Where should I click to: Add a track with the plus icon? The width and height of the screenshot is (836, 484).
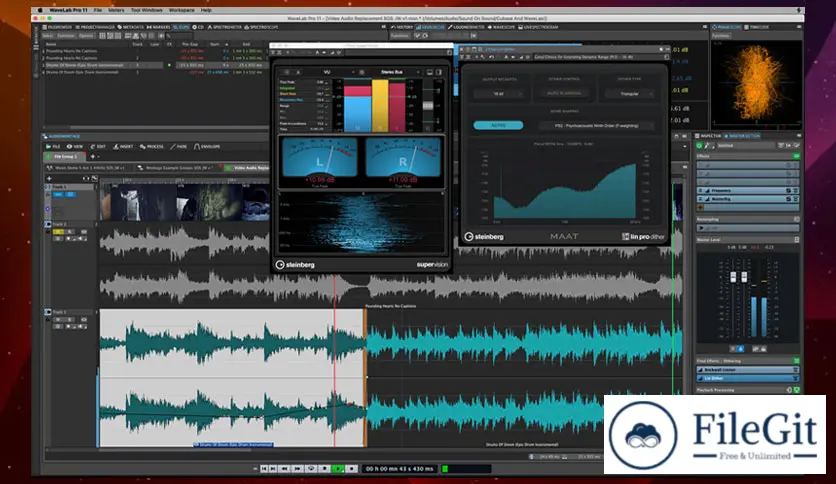pyautogui.click(x=50, y=179)
